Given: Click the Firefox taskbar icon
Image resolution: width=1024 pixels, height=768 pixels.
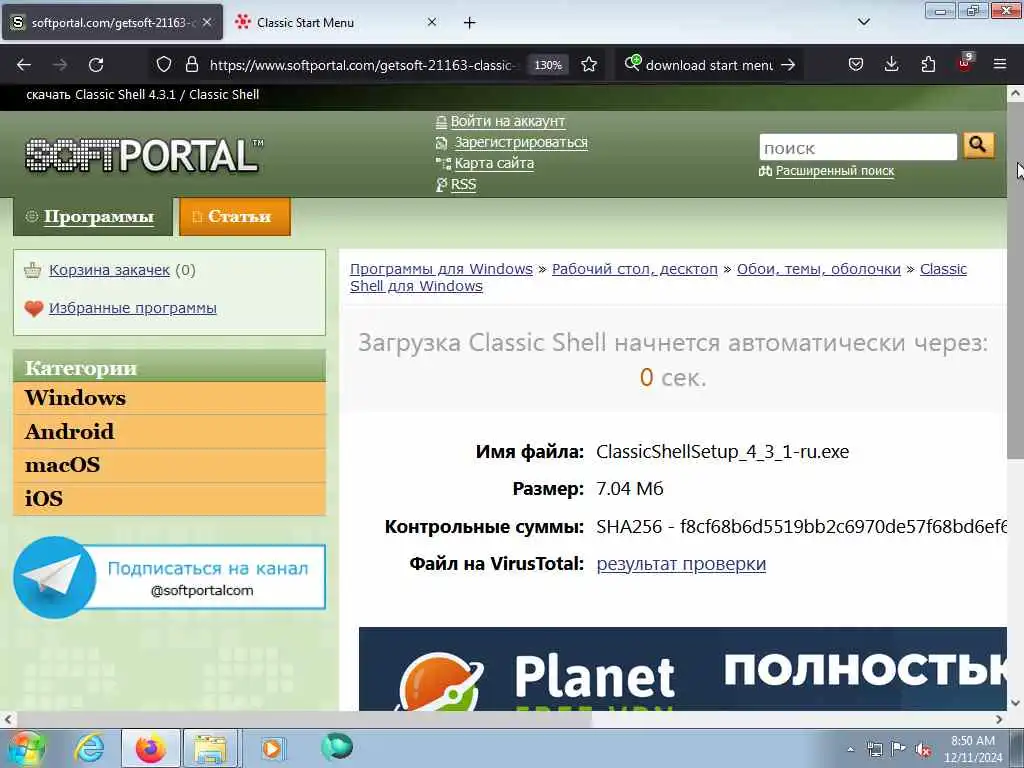Looking at the screenshot, I should click(x=150, y=748).
